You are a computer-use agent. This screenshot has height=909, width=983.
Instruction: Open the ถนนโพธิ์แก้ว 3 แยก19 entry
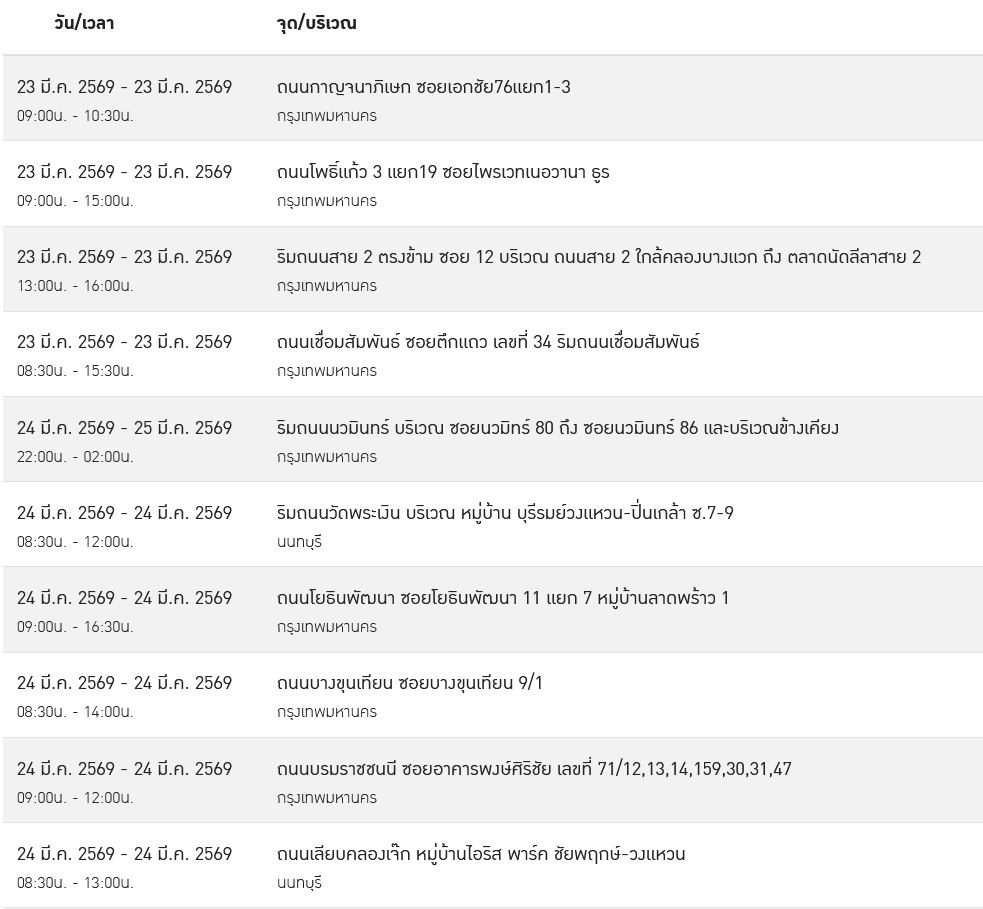point(443,172)
